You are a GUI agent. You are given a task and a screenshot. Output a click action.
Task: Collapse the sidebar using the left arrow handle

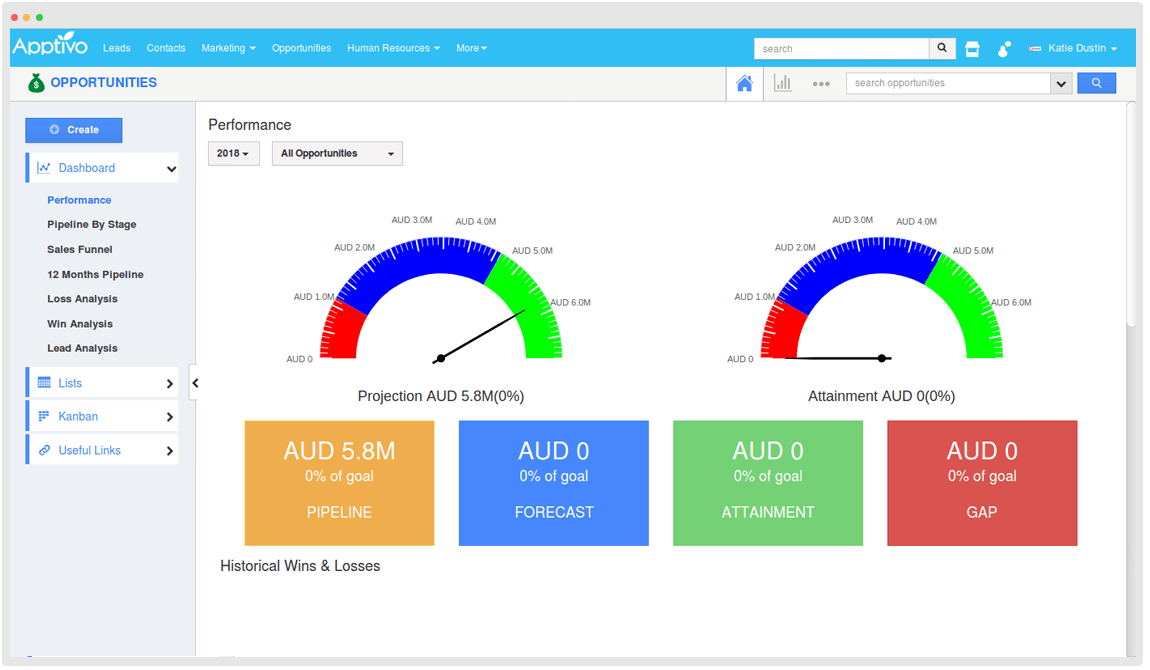pyautogui.click(x=195, y=382)
